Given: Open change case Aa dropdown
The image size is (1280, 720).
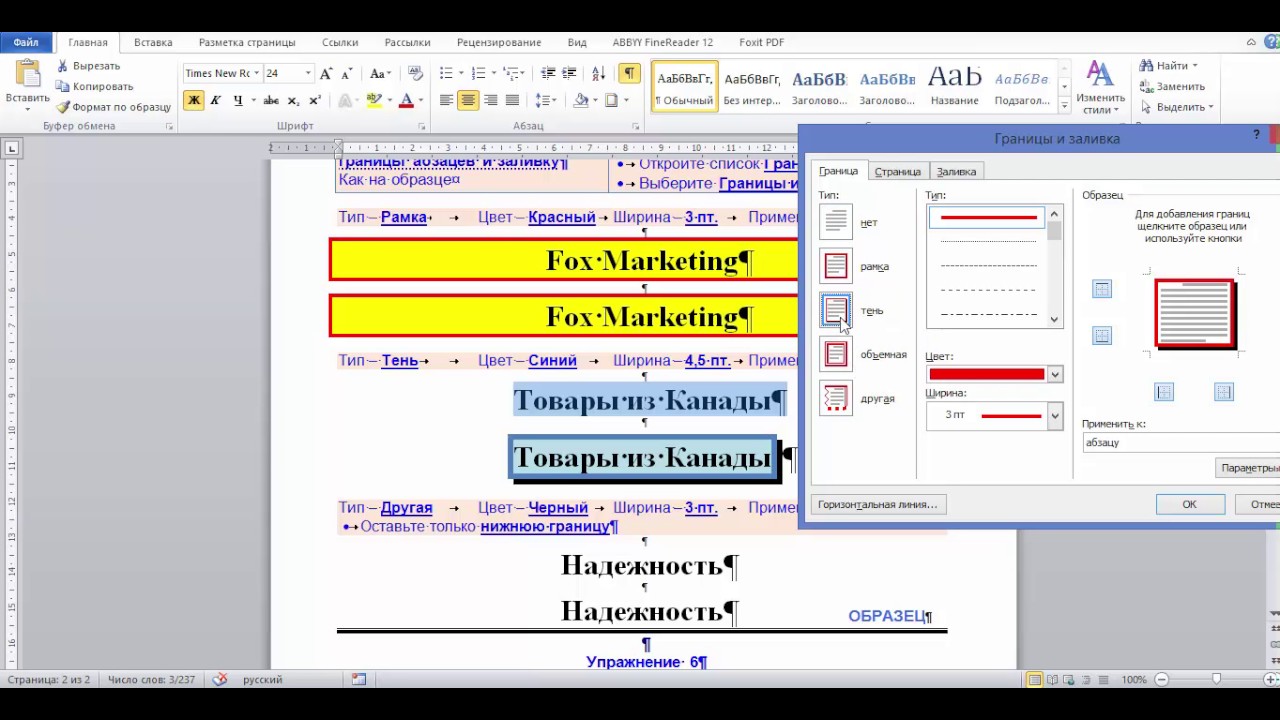Looking at the screenshot, I should [380, 73].
